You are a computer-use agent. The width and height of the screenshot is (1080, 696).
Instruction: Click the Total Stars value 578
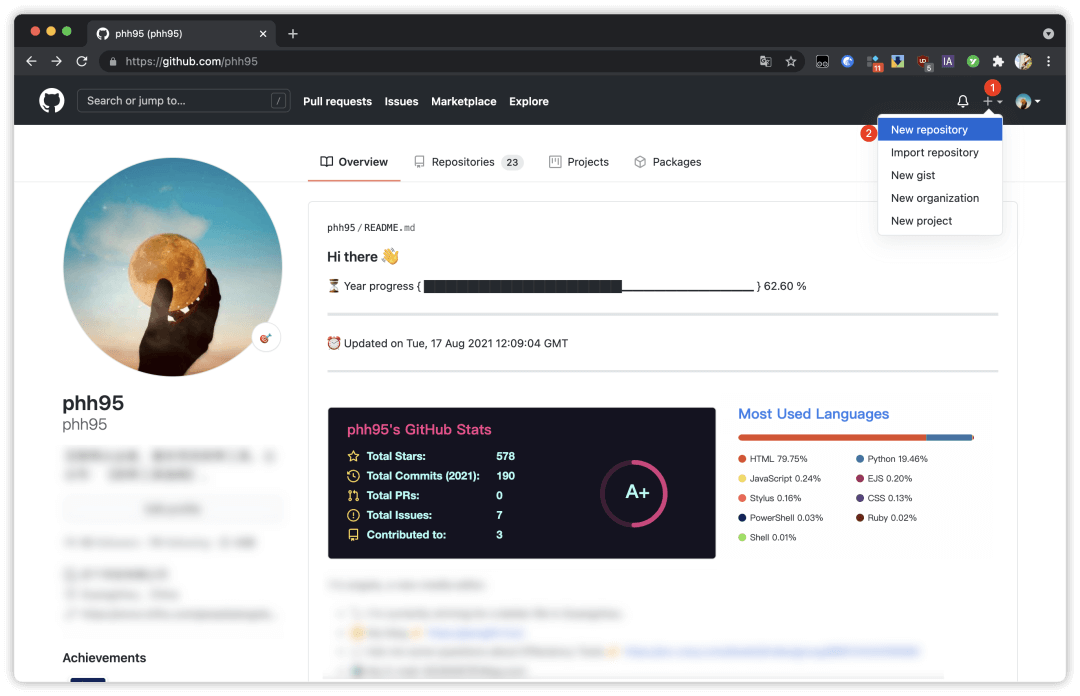pos(506,456)
